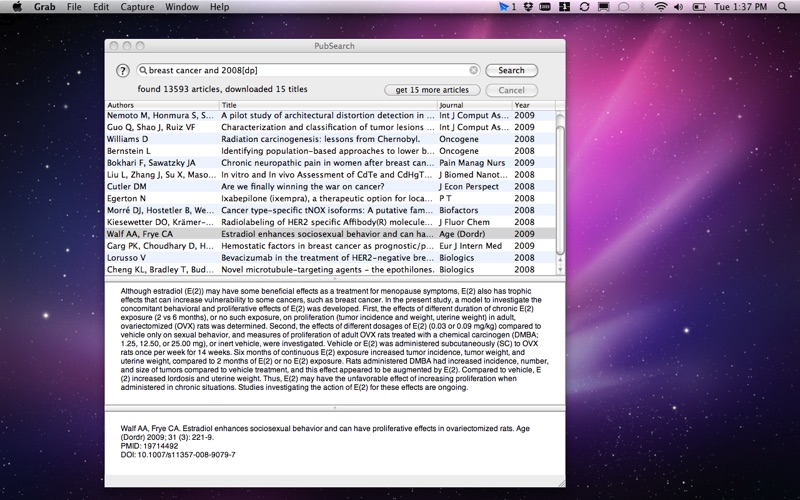Click the found 13593 articles status text
Viewport: 800px width, 500px height.
click(x=222, y=89)
